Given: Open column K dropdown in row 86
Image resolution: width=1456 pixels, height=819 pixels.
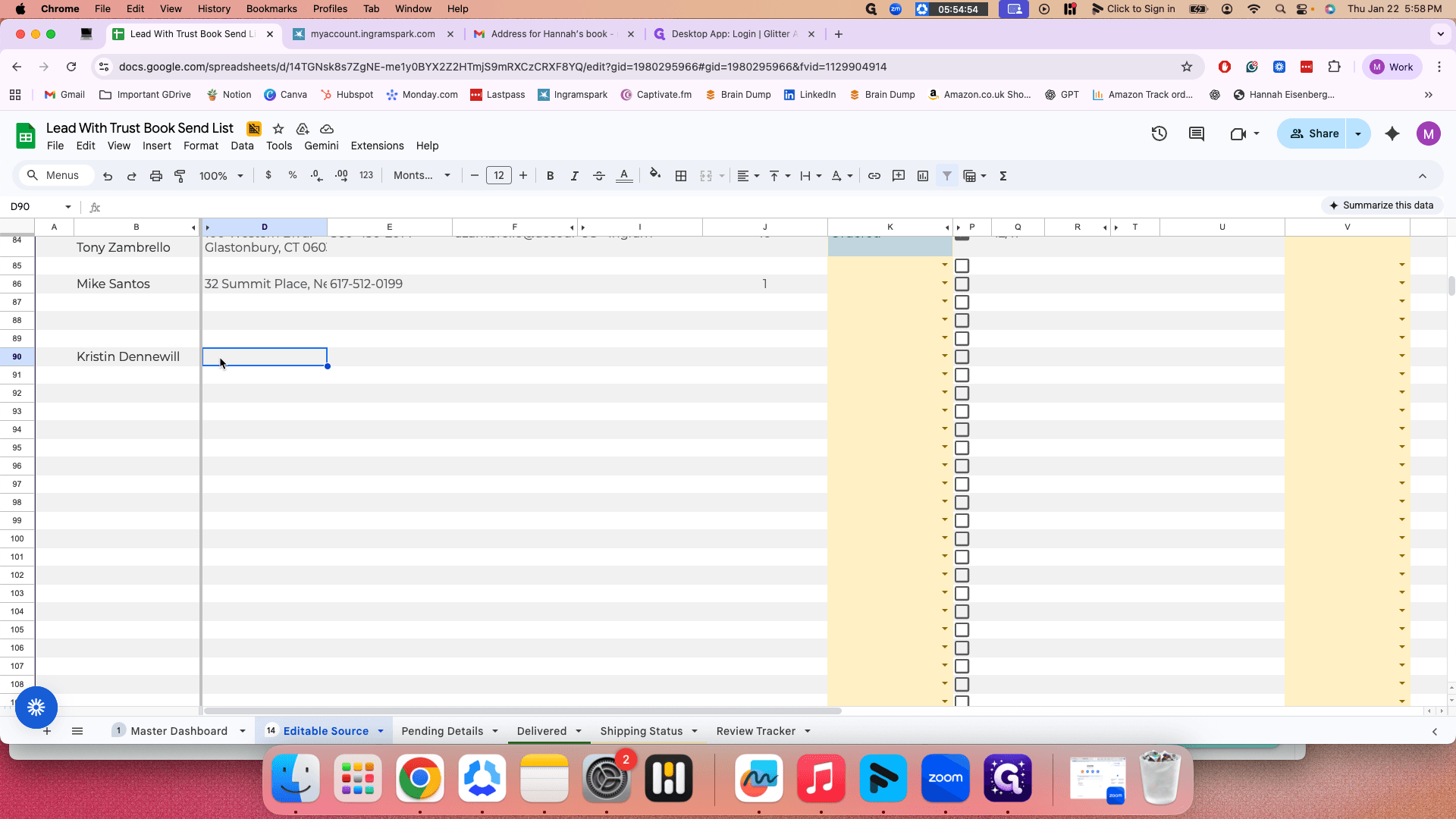Looking at the screenshot, I should [945, 284].
